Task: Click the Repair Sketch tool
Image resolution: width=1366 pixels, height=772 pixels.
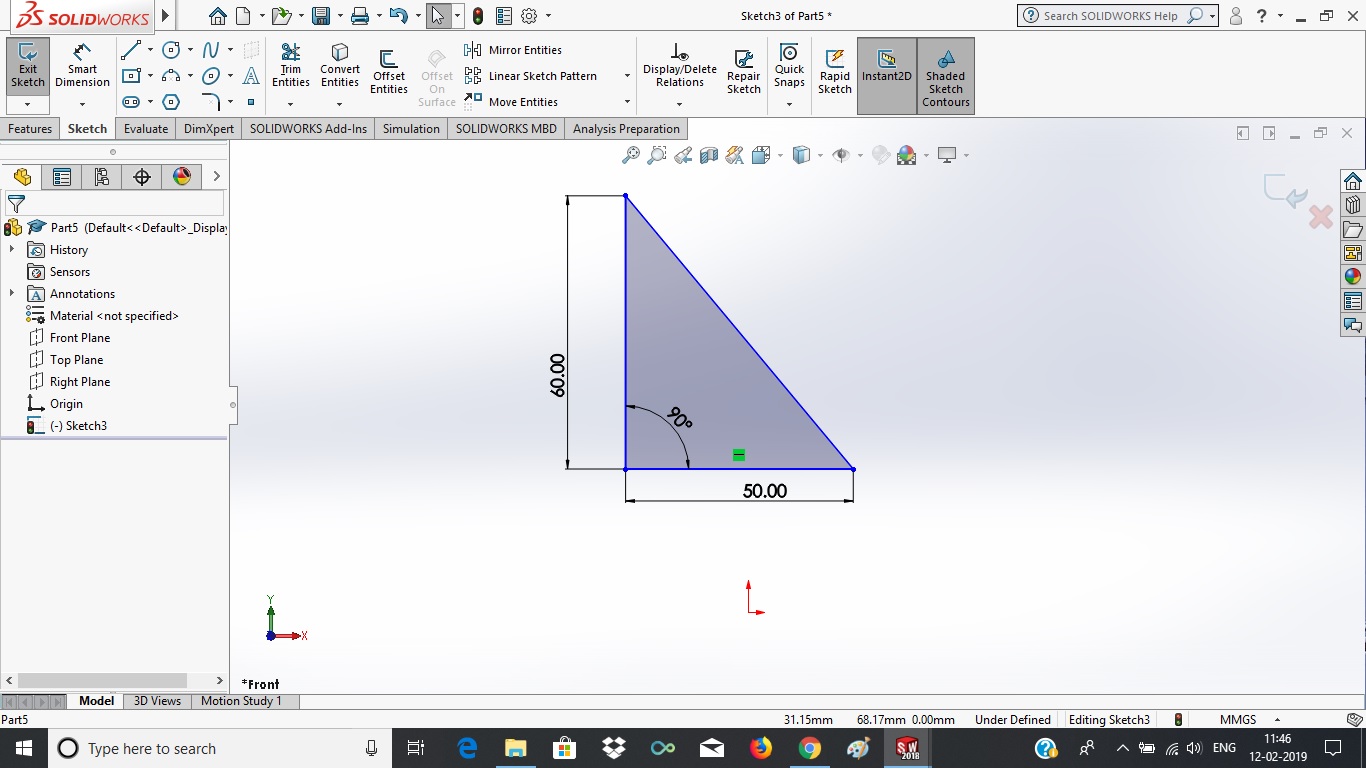Action: click(x=744, y=72)
